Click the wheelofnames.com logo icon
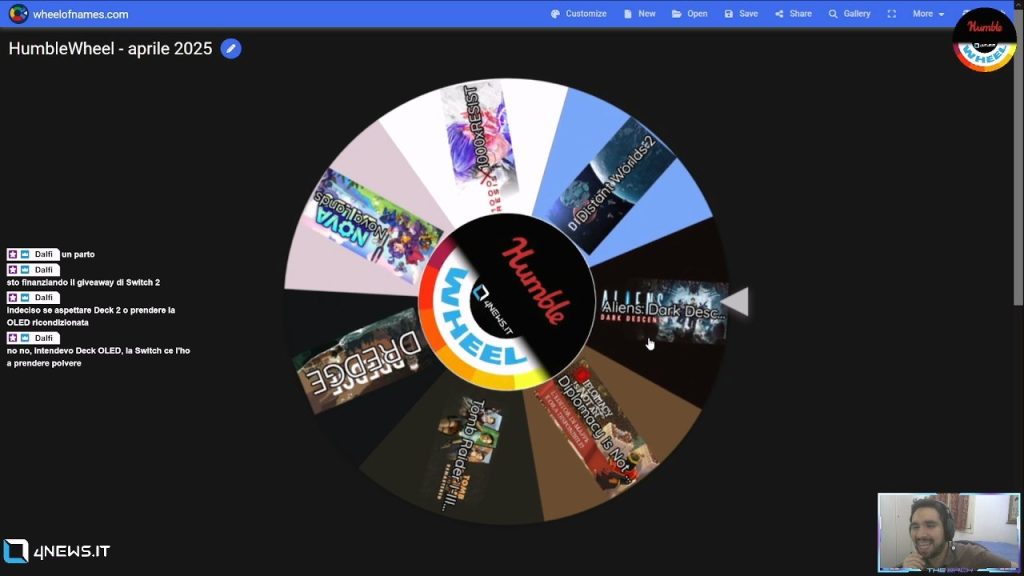This screenshot has width=1024, height=576. (18, 14)
